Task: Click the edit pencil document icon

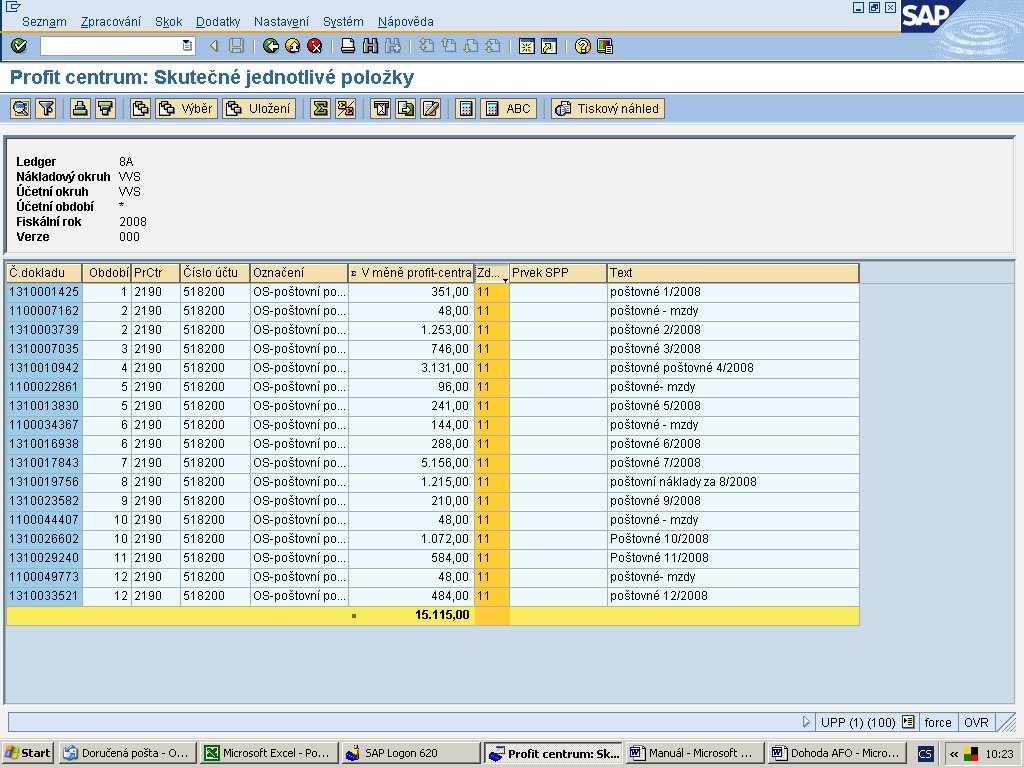Action: [431, 108]
